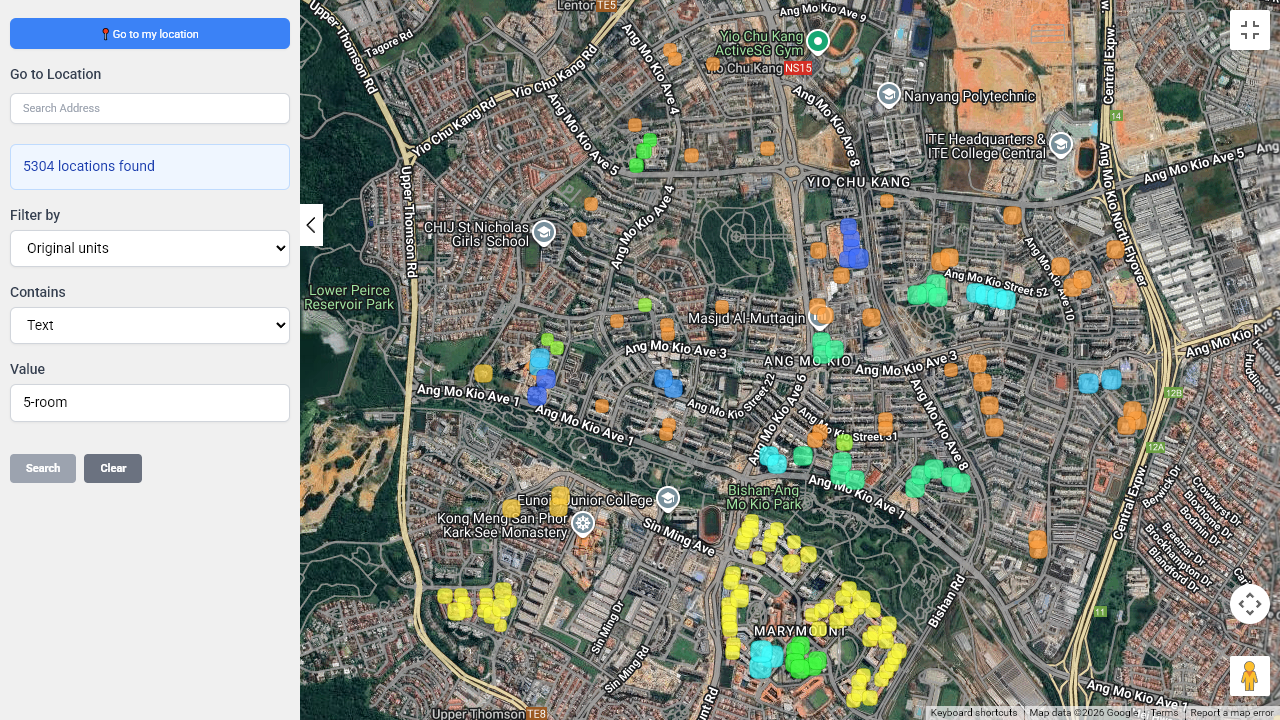Focus the Search Address field
This screenshot has width=1280, height=720.
150,108
